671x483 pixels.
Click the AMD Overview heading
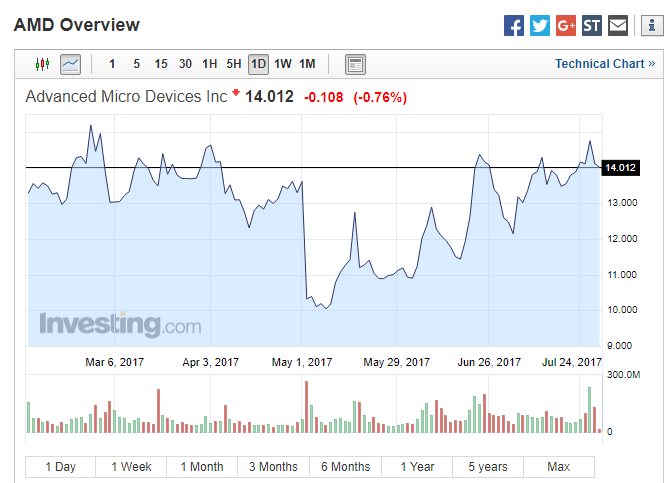pyautogui.click(x=77, y=25)
